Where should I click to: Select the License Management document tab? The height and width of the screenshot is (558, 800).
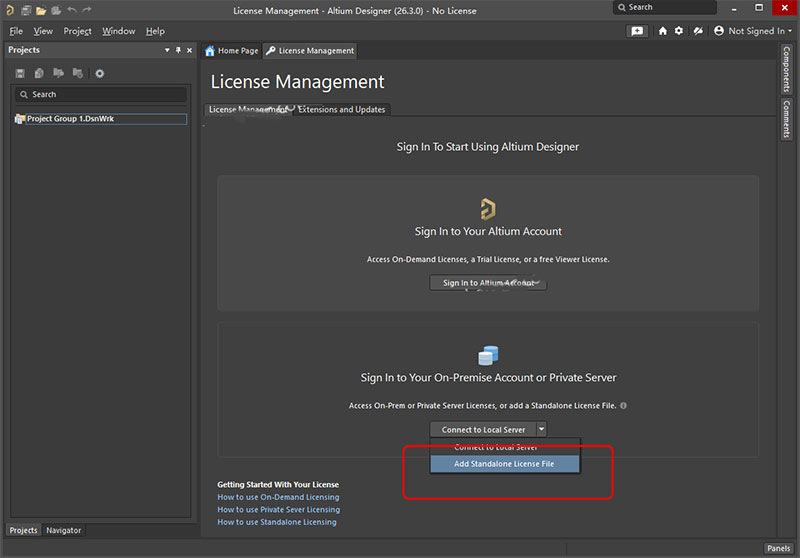click(310, 50)
